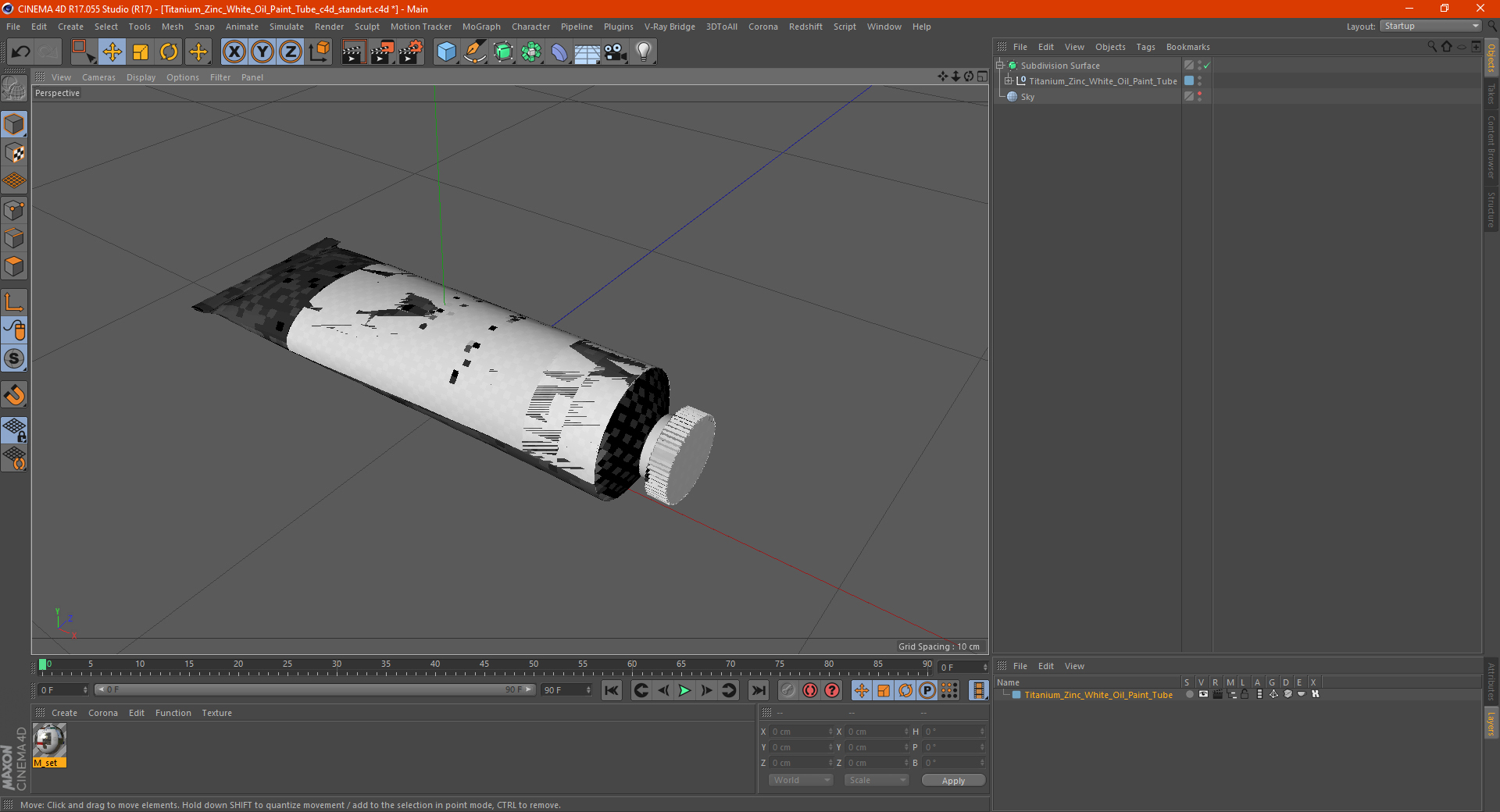Add a Cube primitive object

point(446,52)
